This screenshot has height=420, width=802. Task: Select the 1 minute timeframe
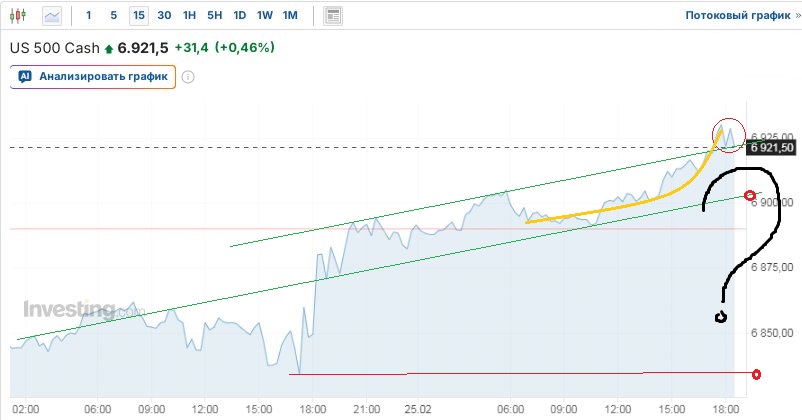pos(89,15)
